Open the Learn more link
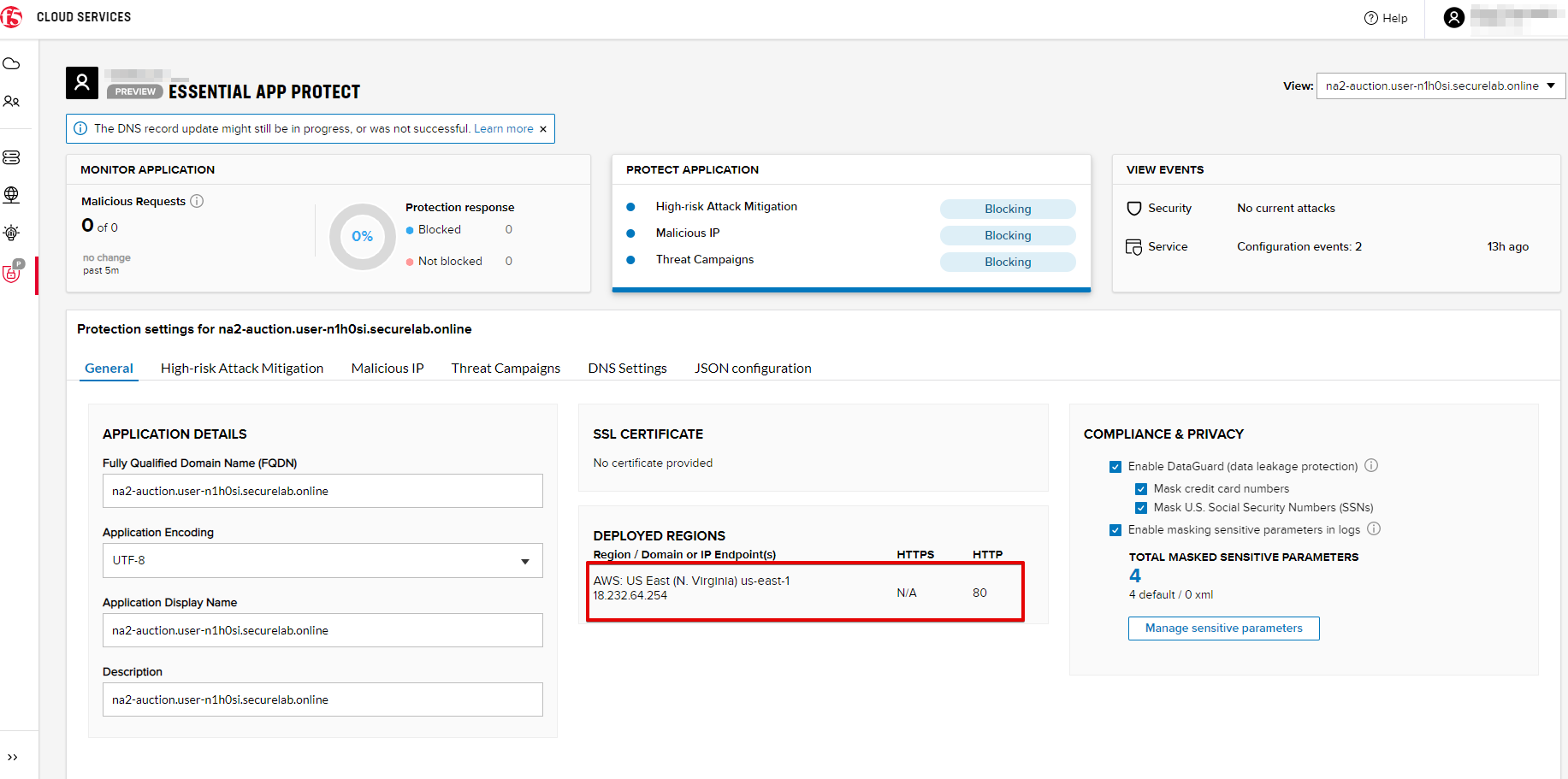 pos(504,128)
